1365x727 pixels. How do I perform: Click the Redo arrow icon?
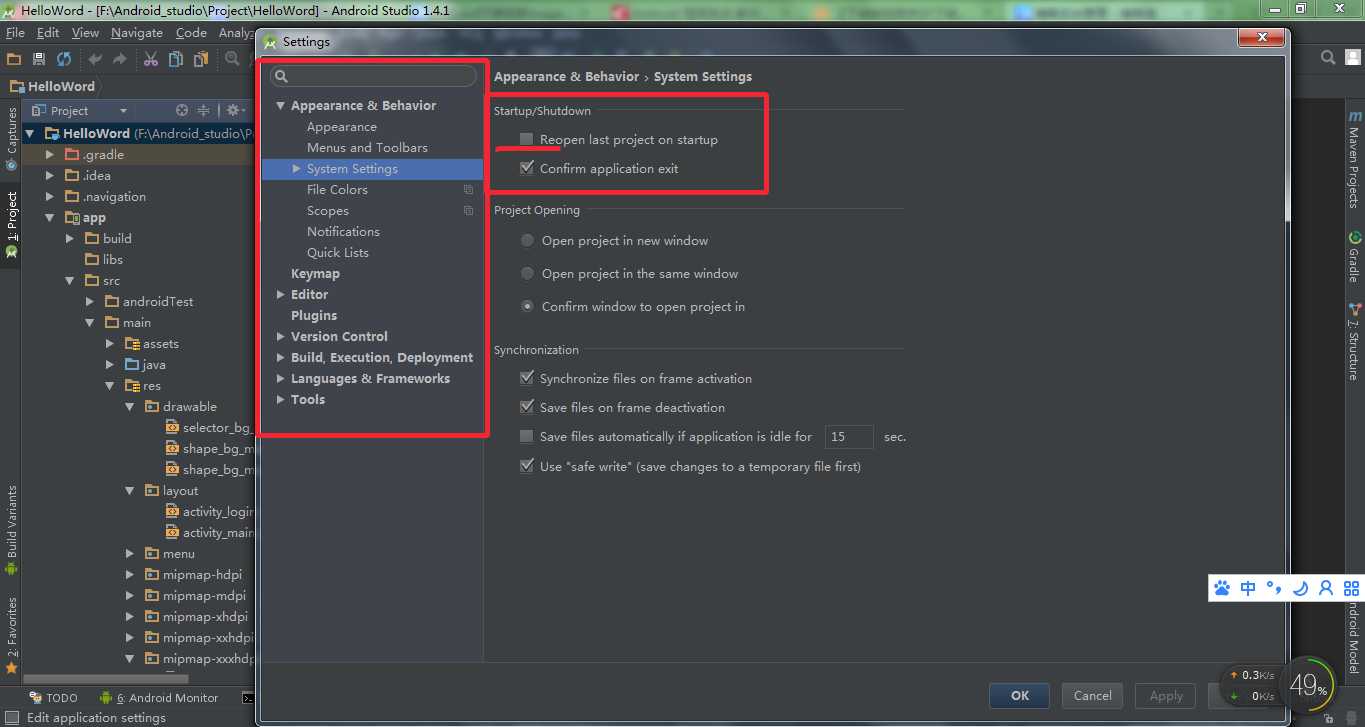coord(120,59)
